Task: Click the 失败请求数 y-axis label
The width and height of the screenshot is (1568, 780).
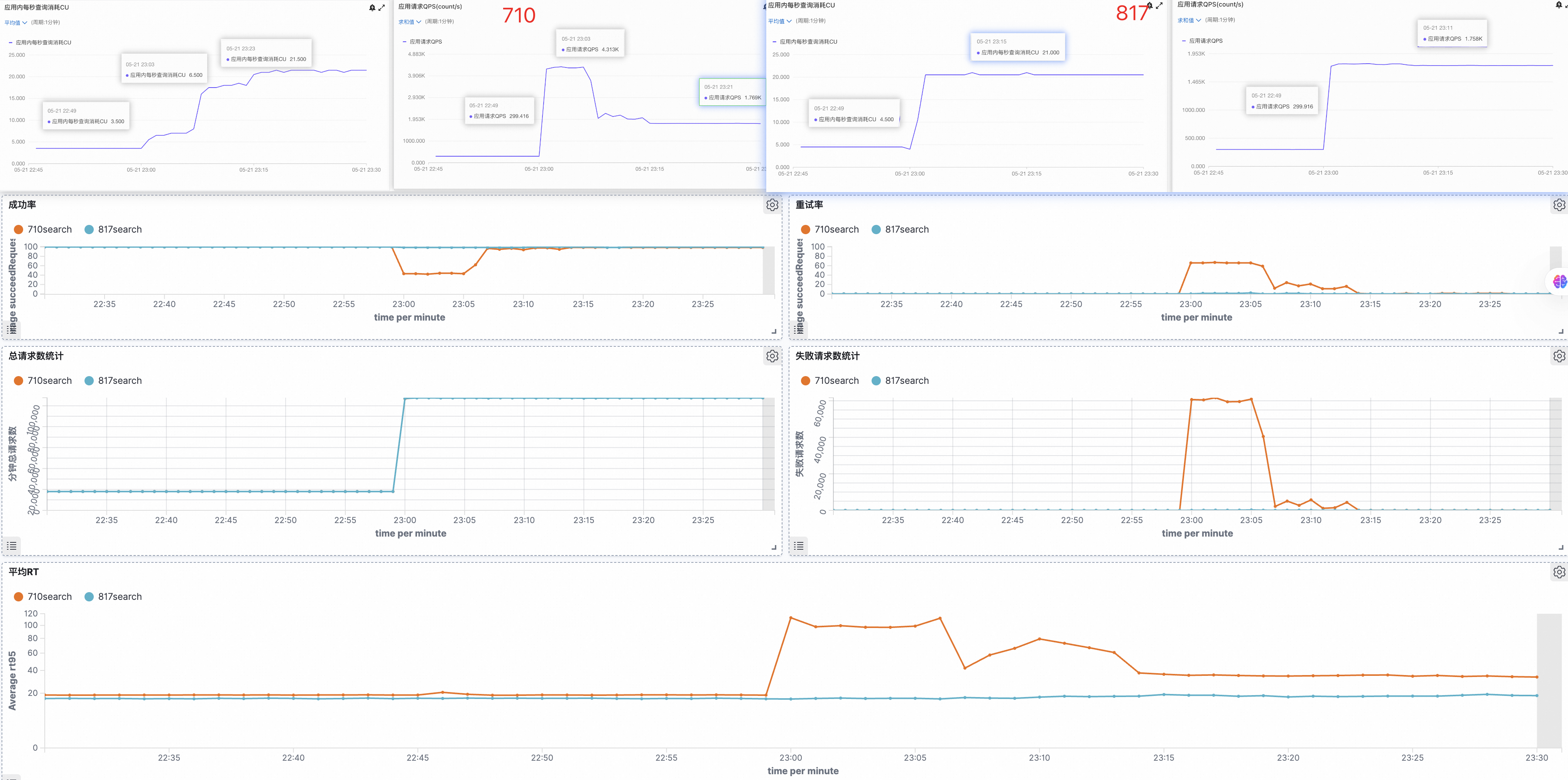Action: point(799,454)
